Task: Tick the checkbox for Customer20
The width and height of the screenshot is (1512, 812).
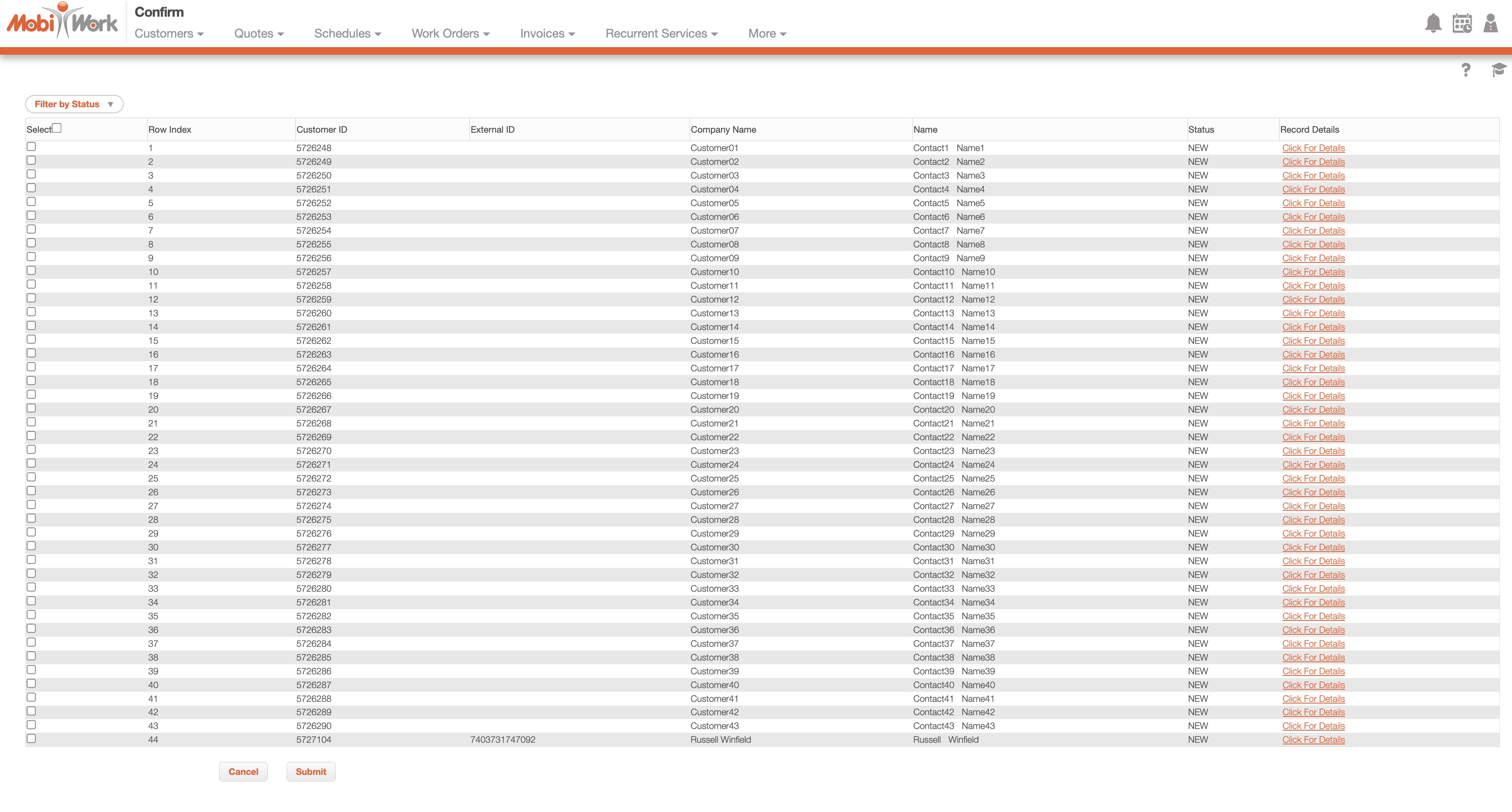Action: 32,409
